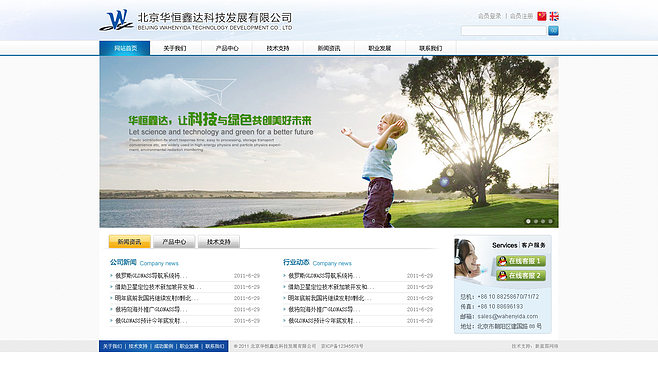The height and width of the screenshot is (375, 658).
Task: Click the company name 北京华恒鑫达科技发展有限公司 header text
Action: (215, 17)
